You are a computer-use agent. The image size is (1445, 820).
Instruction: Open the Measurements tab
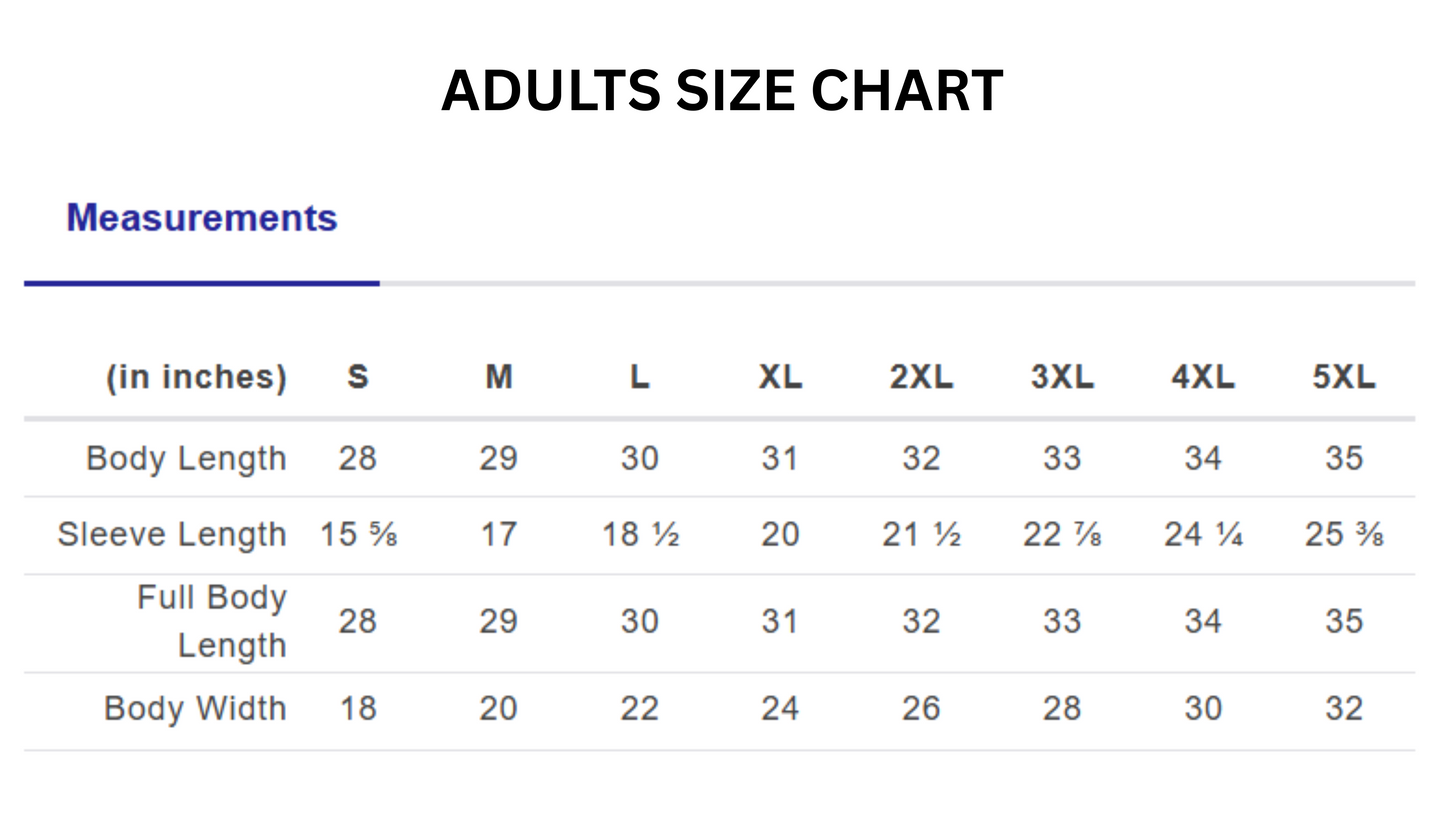[202, 218]
